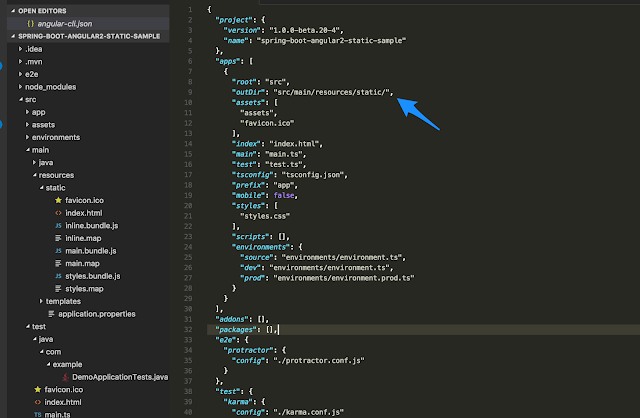This screenshot has width=640, height=418.
Task: Open main.bundle.js file
Action: [91, 251]
